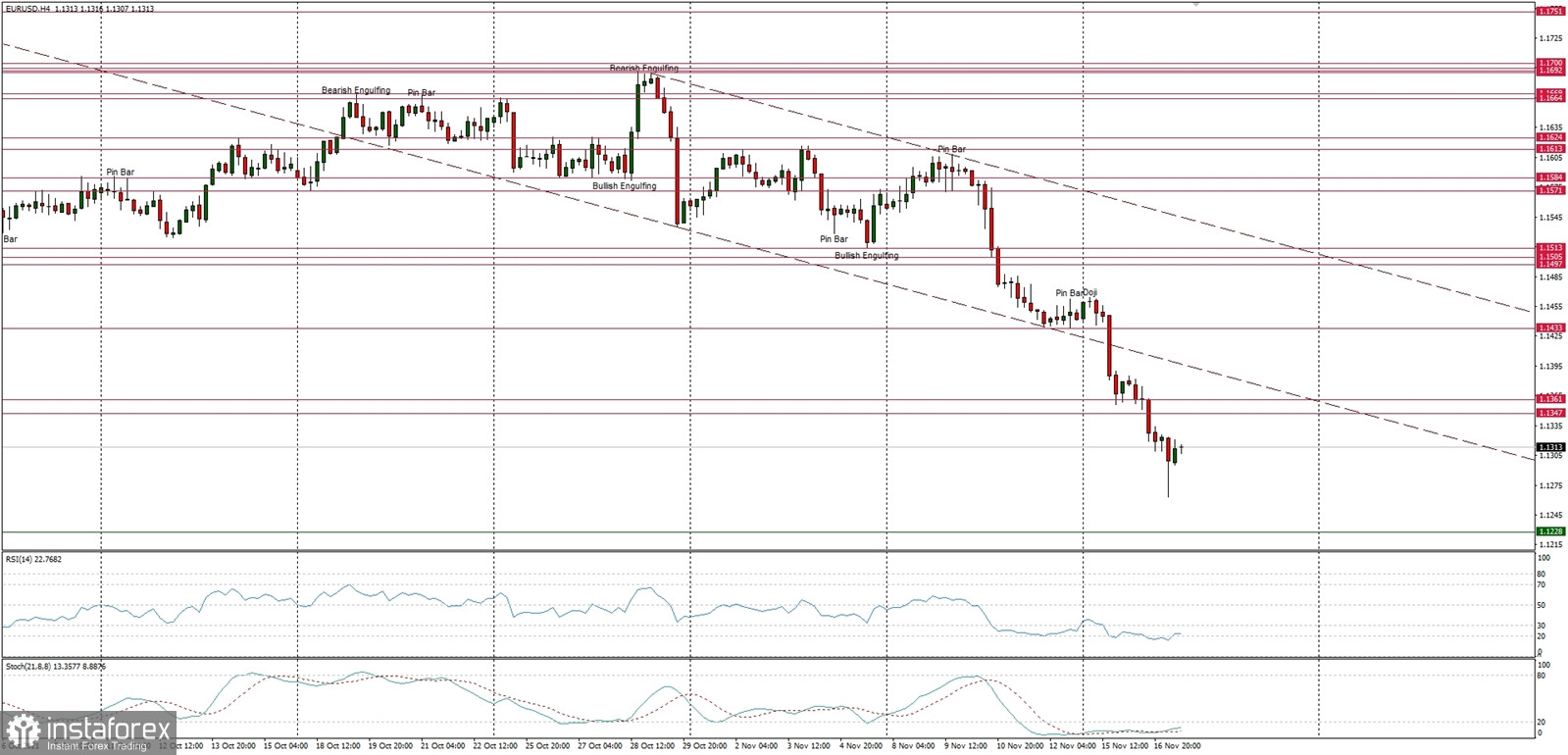Viewport: 1568px width, 755px height.
Task: Click the Bearish Engulfing label at chart high
Action: [644, 69]
